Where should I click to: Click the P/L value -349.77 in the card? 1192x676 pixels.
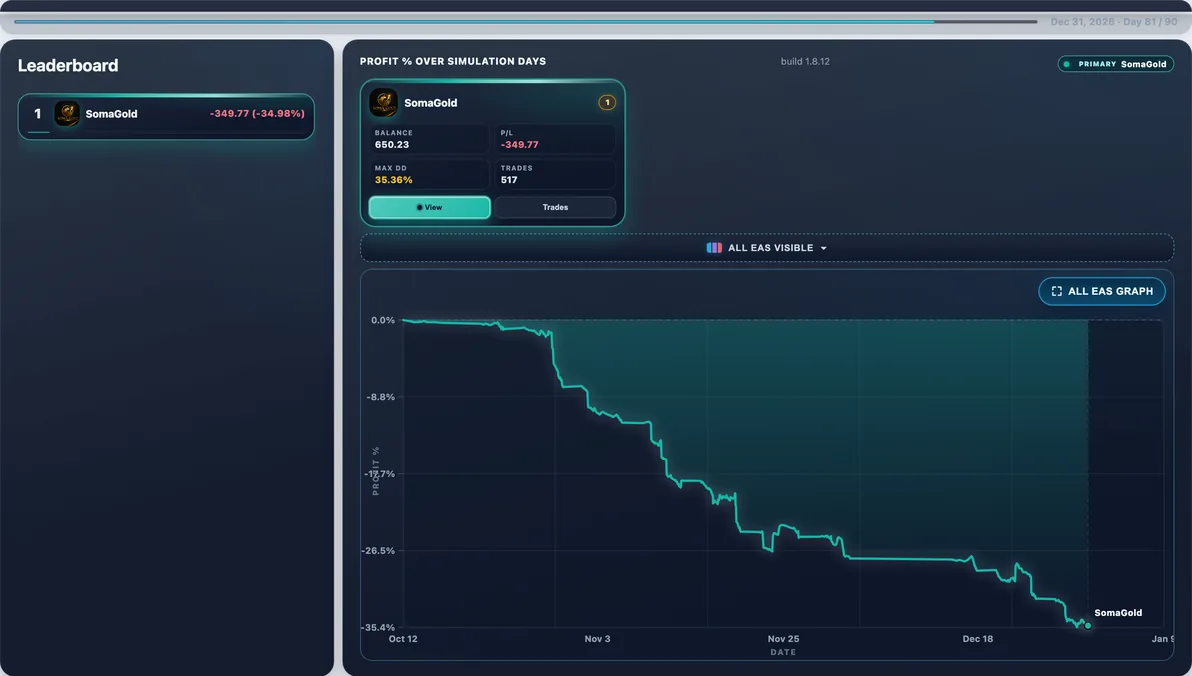pos(519,144)
